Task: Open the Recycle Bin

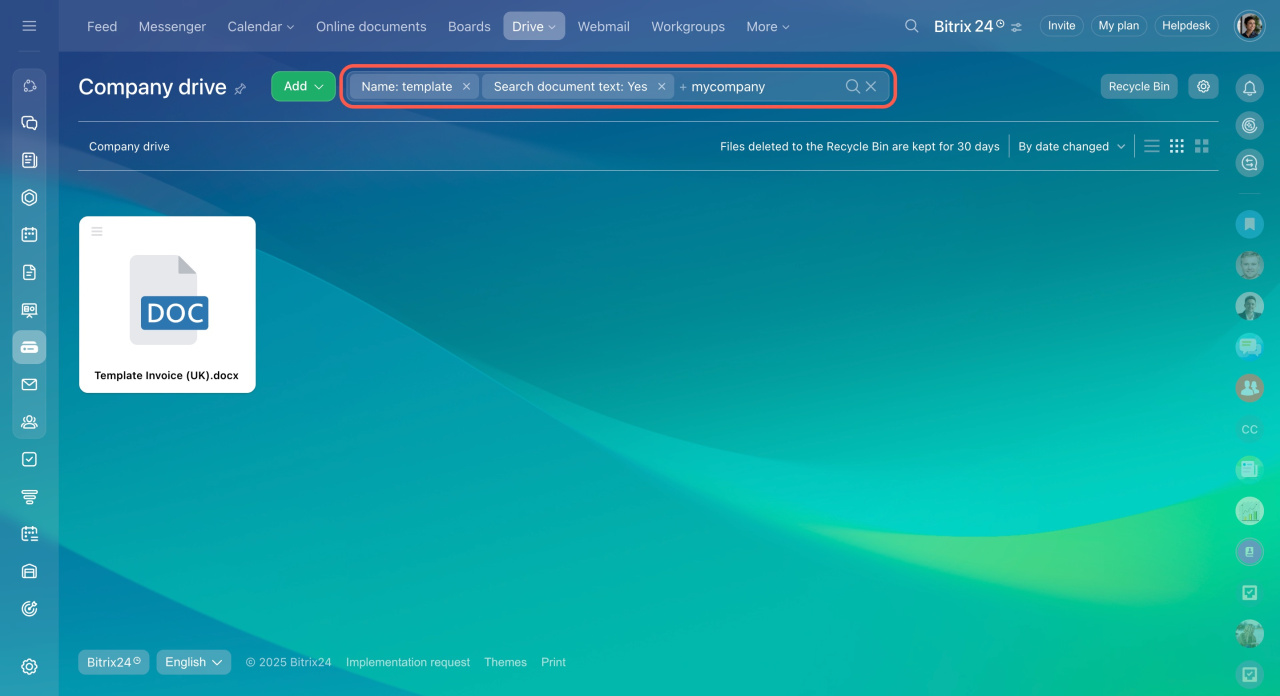Action: (x=1138, y=87)
